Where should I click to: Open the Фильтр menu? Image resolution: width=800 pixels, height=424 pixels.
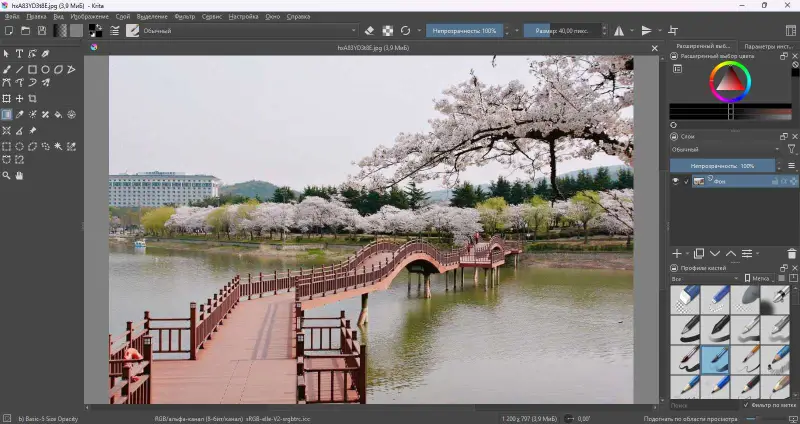coord(185,16)
